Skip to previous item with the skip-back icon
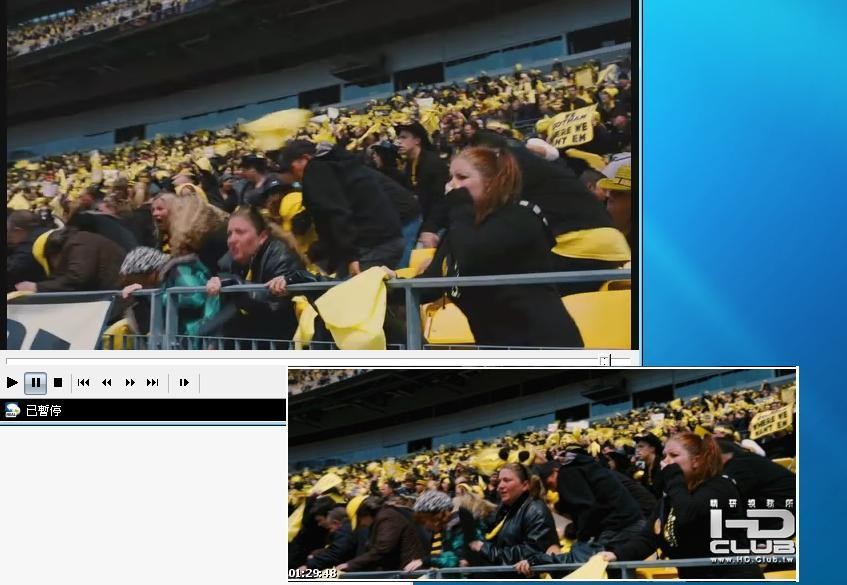The image size is (847, 585). [x=84, y=382]
